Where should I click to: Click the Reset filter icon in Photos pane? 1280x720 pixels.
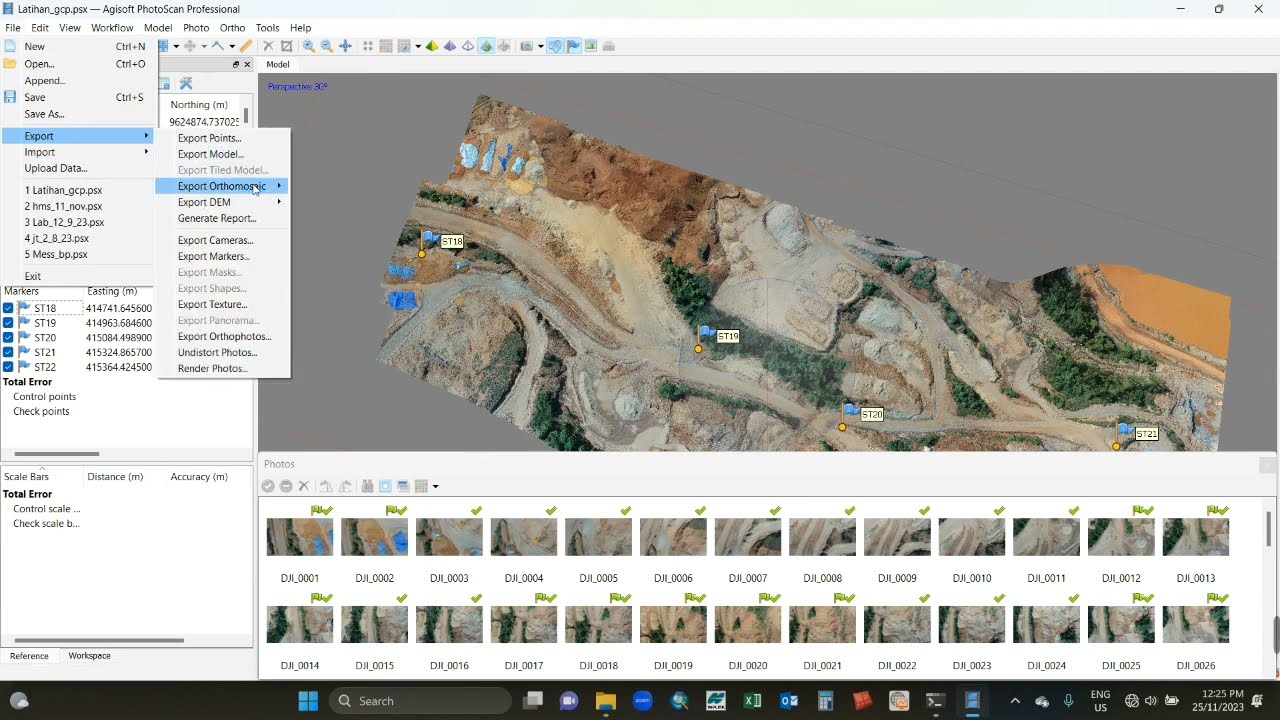[x=367, y=486]
